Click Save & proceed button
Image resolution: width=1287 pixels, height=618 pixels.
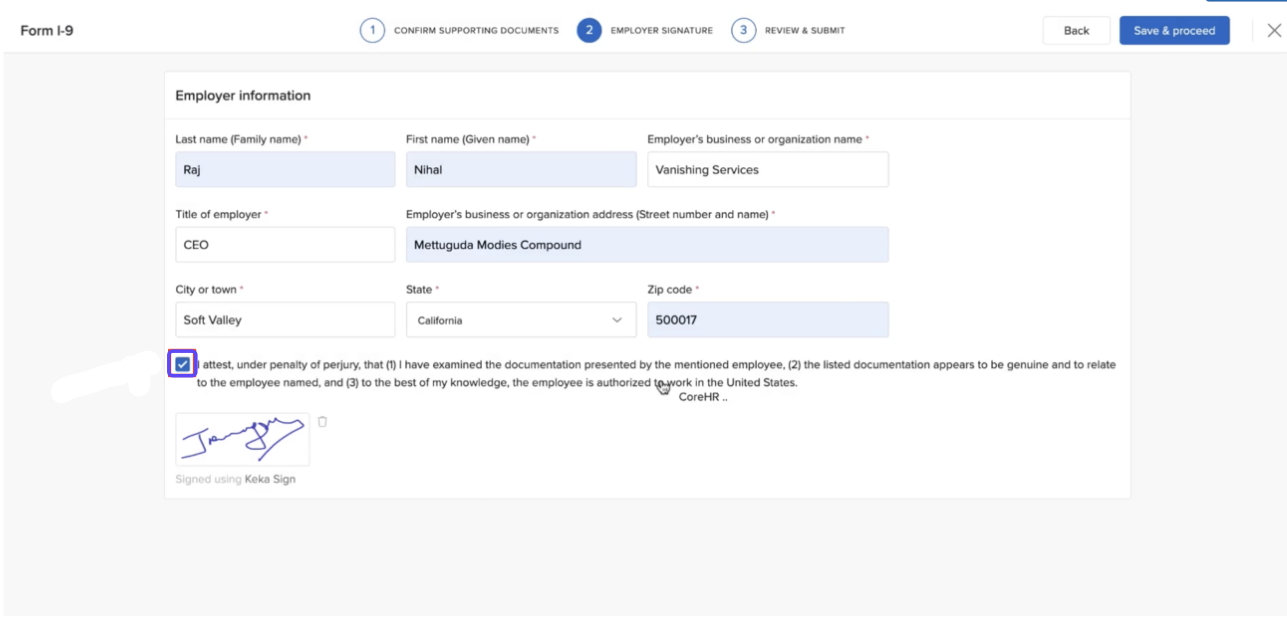1174,31
